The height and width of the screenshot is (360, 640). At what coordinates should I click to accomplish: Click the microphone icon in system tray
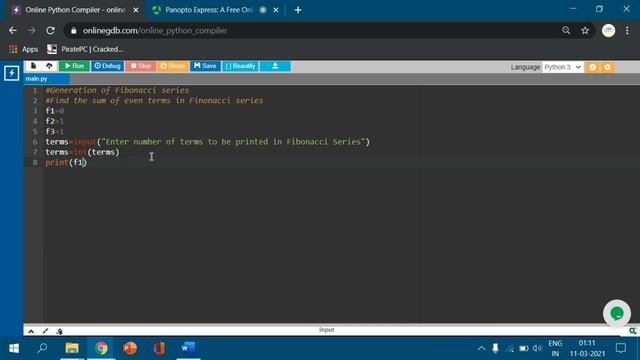click(496, 348)
